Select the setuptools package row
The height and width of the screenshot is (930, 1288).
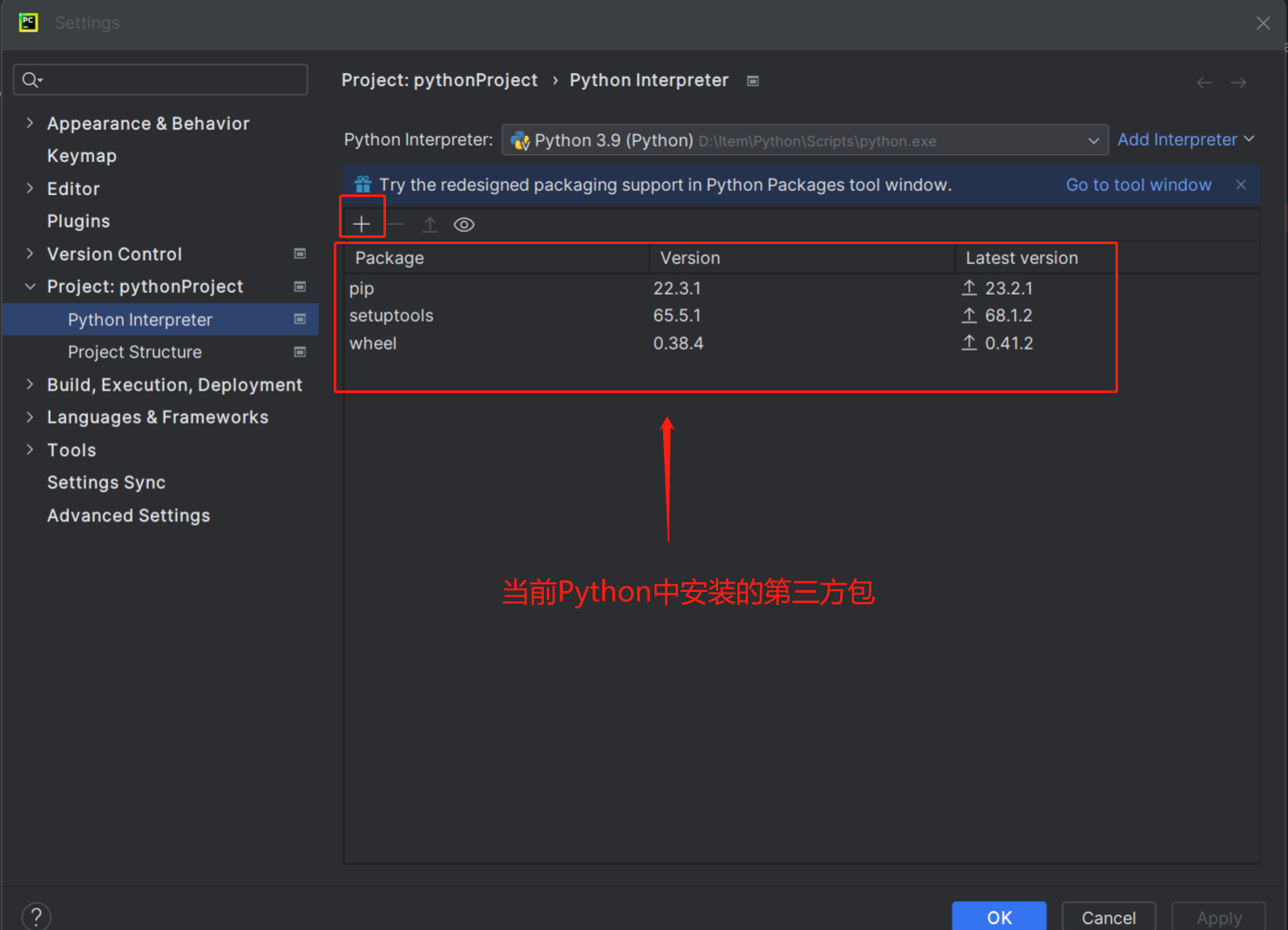tap(802, 316)
